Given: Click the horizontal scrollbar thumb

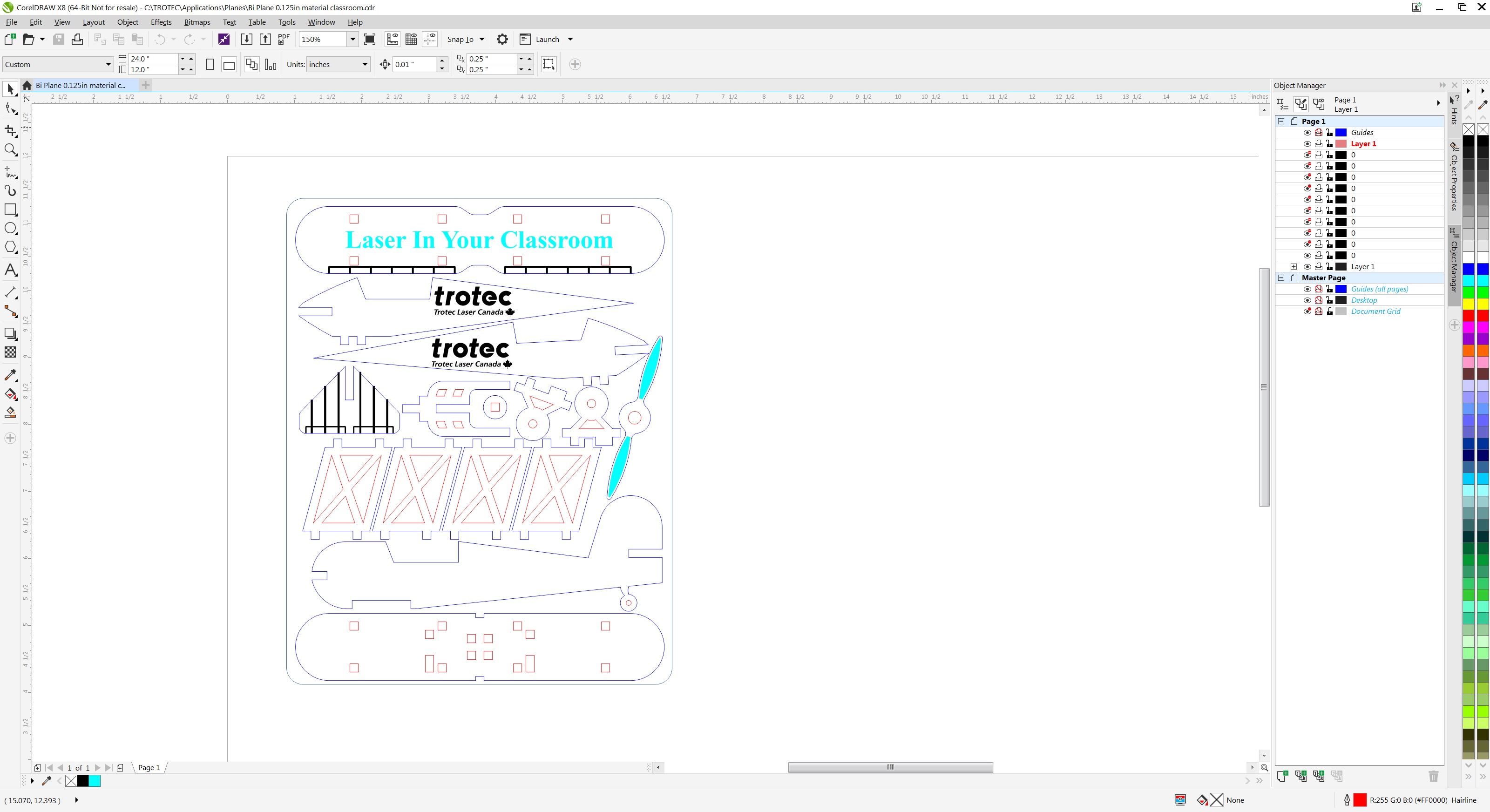Looking at the screenshot, I should point(890,767).
